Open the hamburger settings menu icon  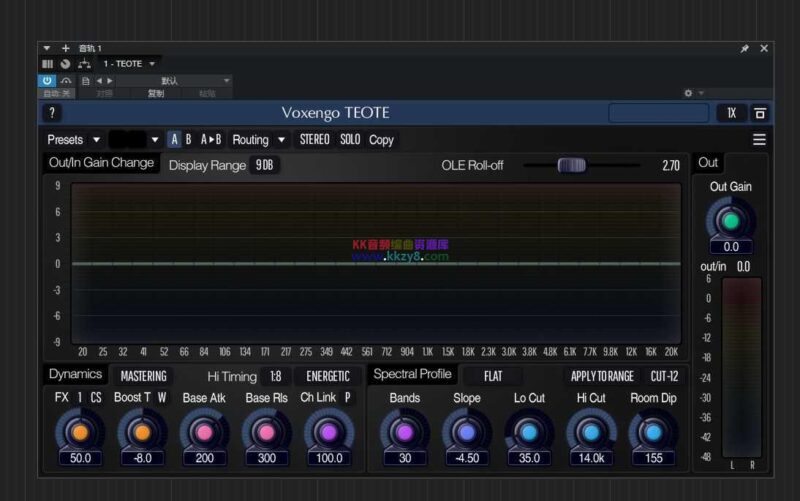pos(759,140)
